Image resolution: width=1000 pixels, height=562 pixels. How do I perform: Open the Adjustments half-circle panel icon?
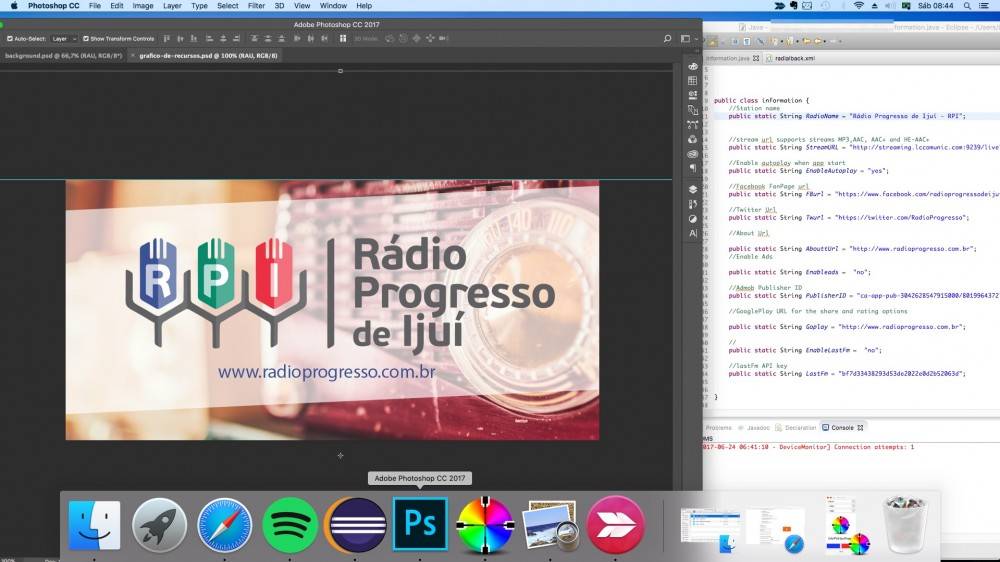(693, 219)
